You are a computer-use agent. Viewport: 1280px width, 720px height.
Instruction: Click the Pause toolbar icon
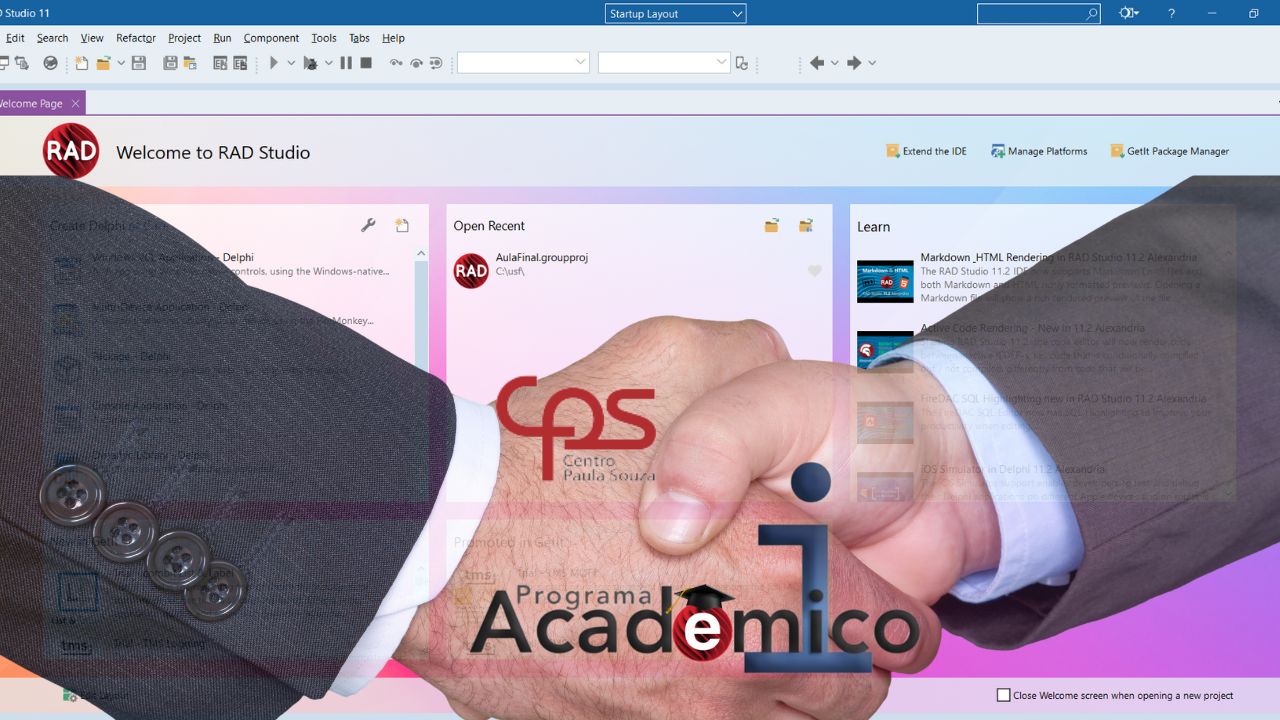[x=346, y=63]
